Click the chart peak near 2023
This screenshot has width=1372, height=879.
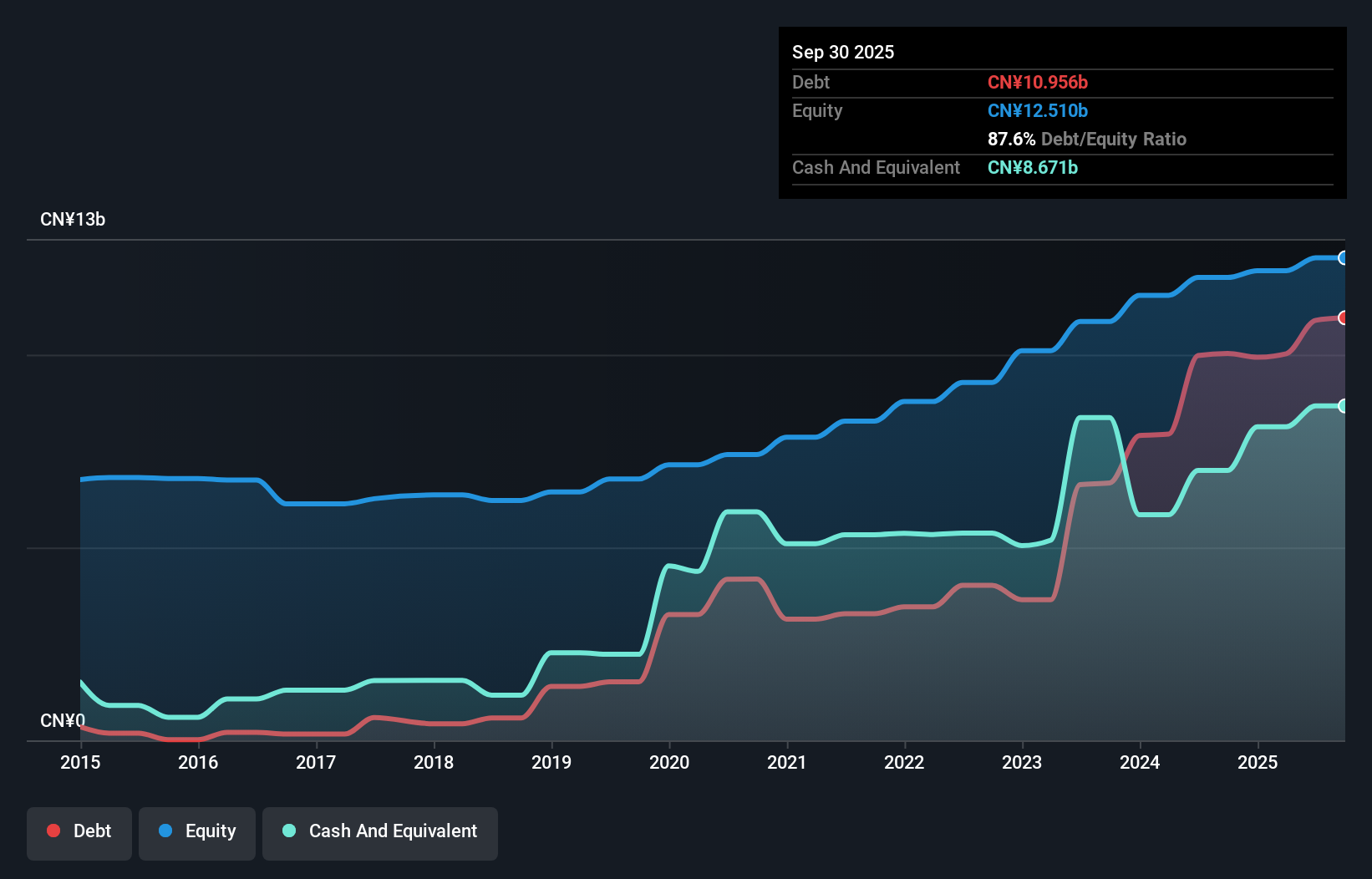click(1095, 418)
